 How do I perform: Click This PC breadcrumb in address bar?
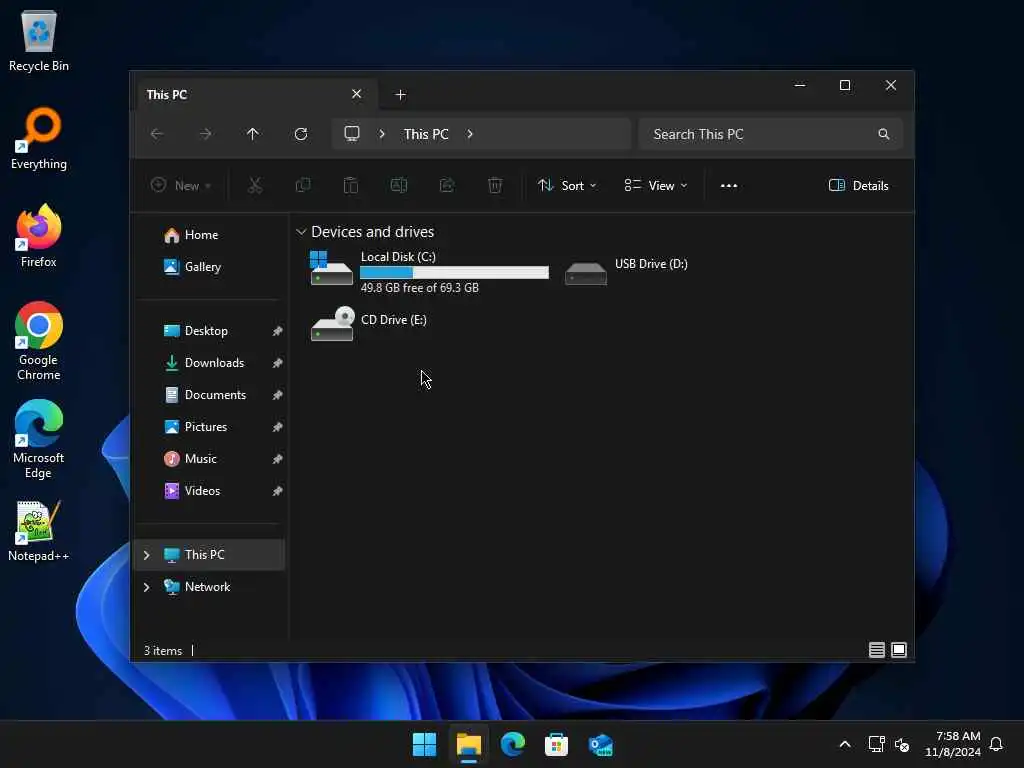coord(426,134)
